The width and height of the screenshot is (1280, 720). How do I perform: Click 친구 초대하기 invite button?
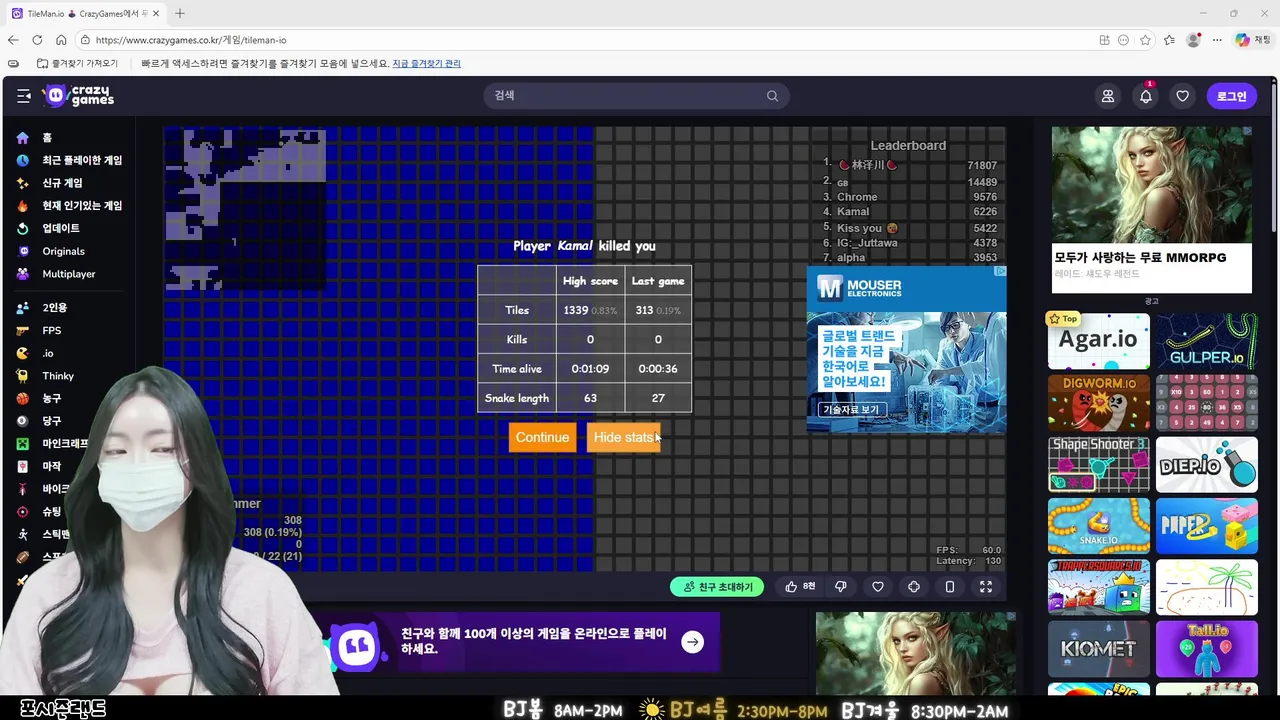click(717, 587)
